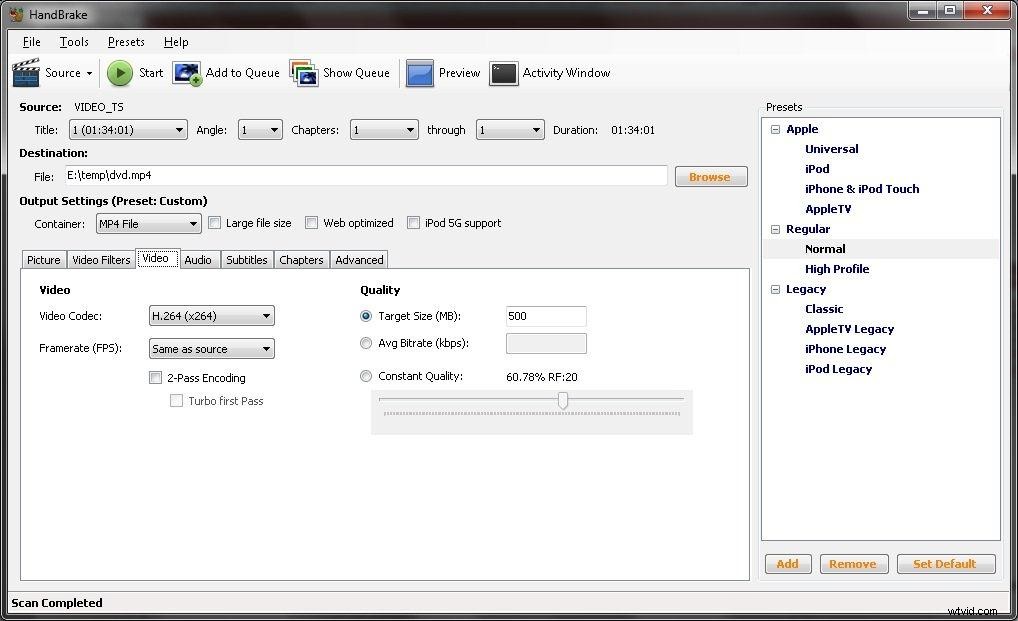Show the encode Queue
Screen dimensions: 1018x621
click(x=341, y=72)
